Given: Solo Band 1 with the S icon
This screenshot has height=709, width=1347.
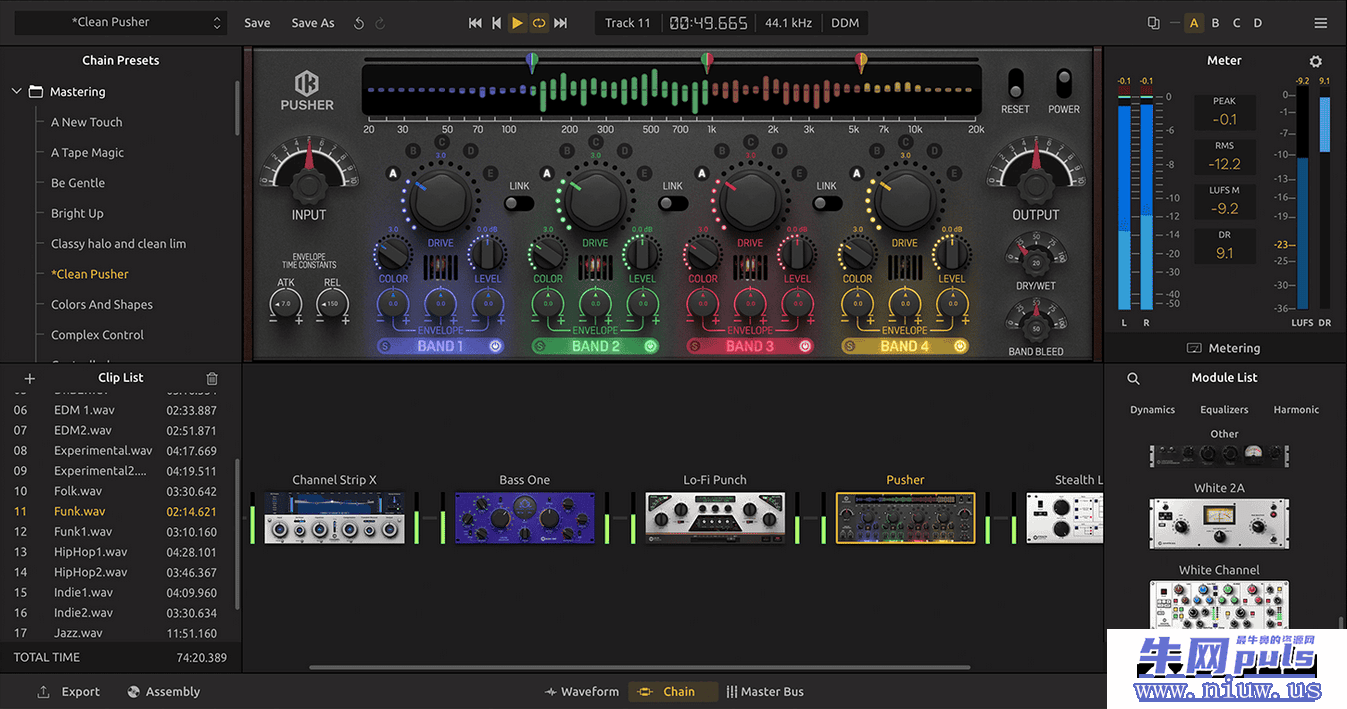Looking at the screenshot, I should click(385, 346).
